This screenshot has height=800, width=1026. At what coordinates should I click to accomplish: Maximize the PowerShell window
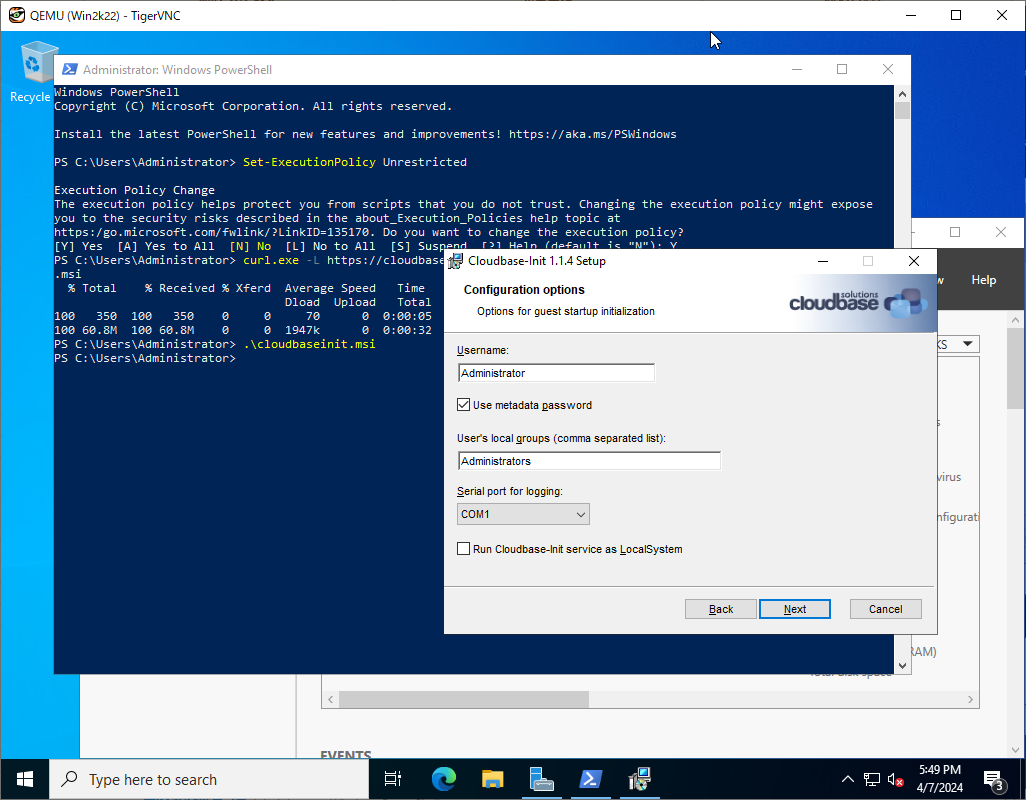pyautogui.click(x=842, y=69)
